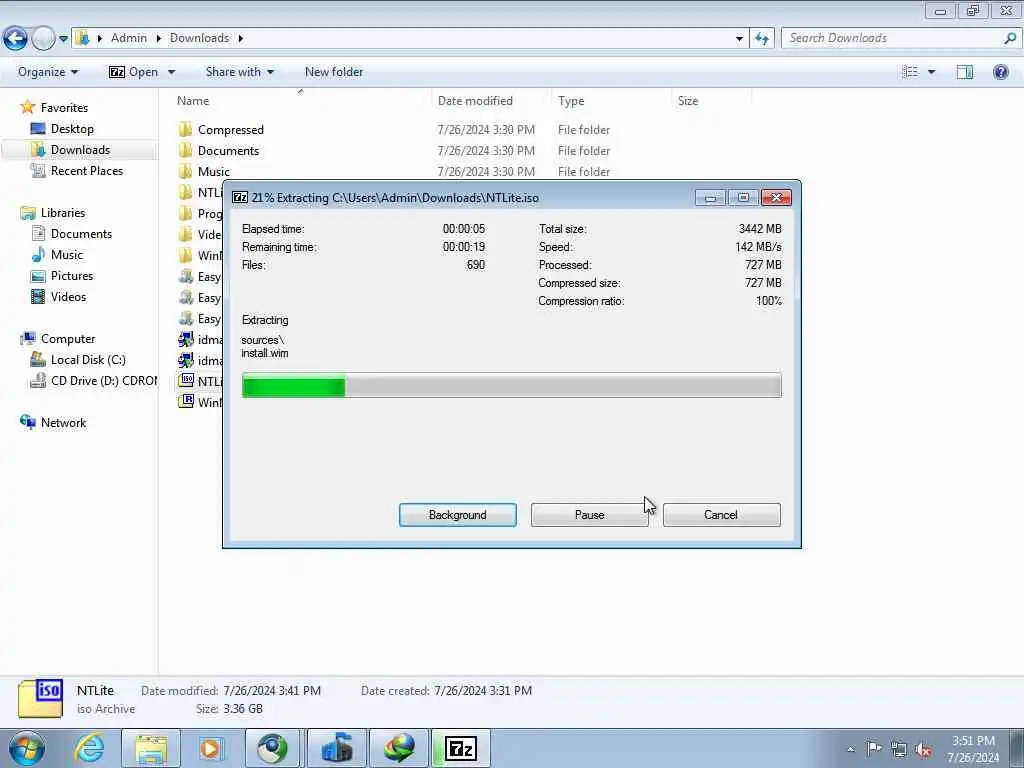The image size is (1024, 768).
Task: Open Windows Explorer taskbar icon
Action: 152,748
